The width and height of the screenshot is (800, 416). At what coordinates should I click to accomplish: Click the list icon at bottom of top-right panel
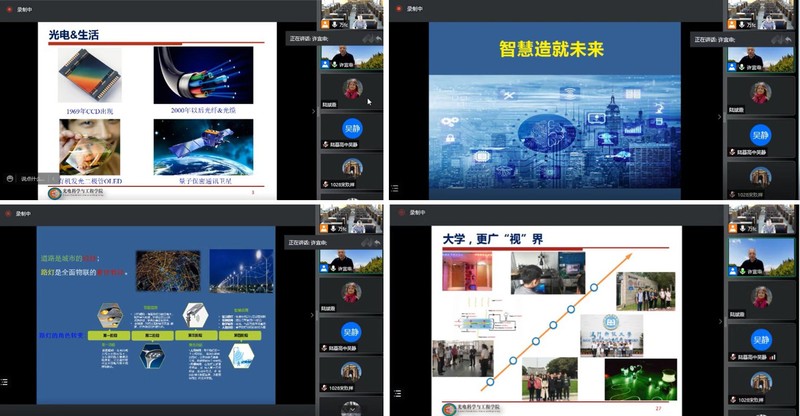(394, 187)
